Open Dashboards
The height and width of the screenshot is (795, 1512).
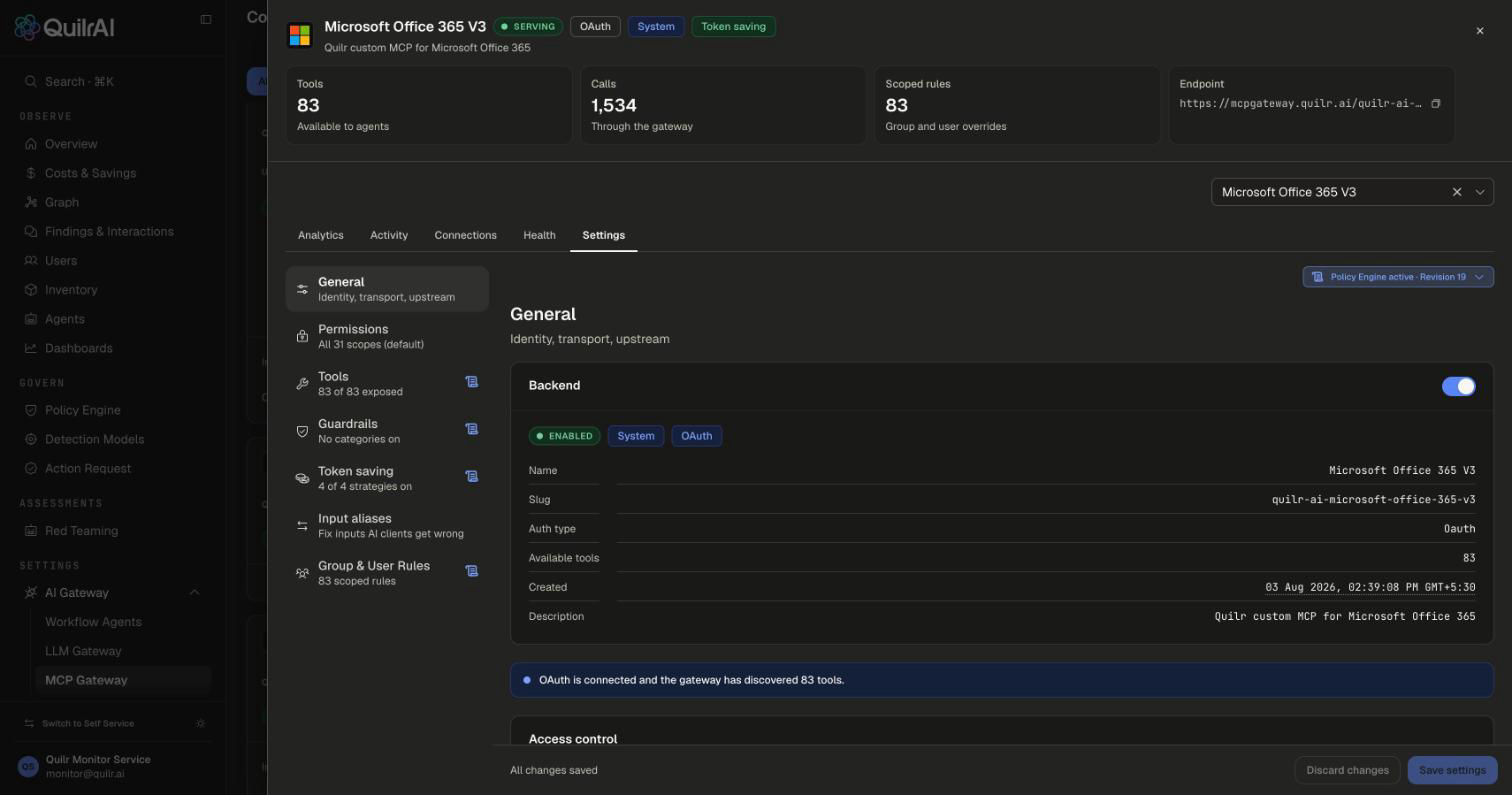pos(79,348)
